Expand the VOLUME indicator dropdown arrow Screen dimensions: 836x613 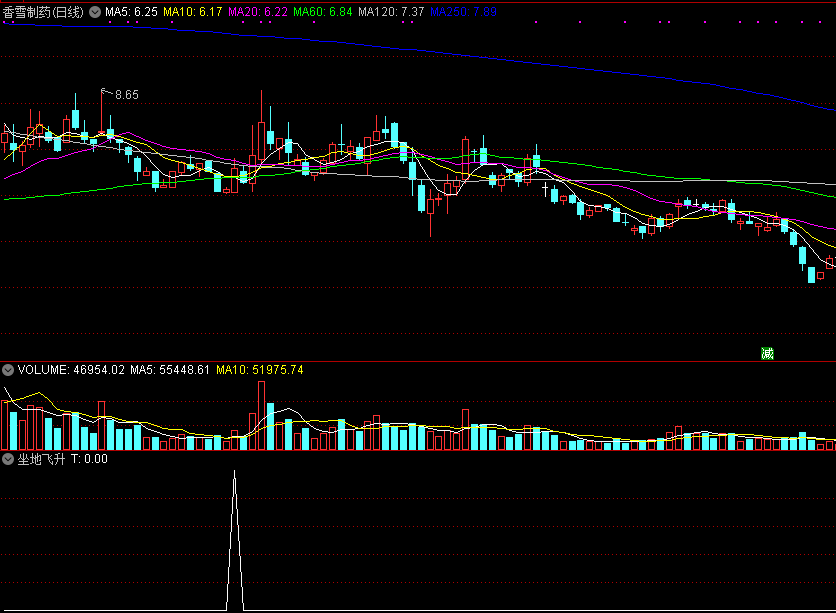coord(8,369)
